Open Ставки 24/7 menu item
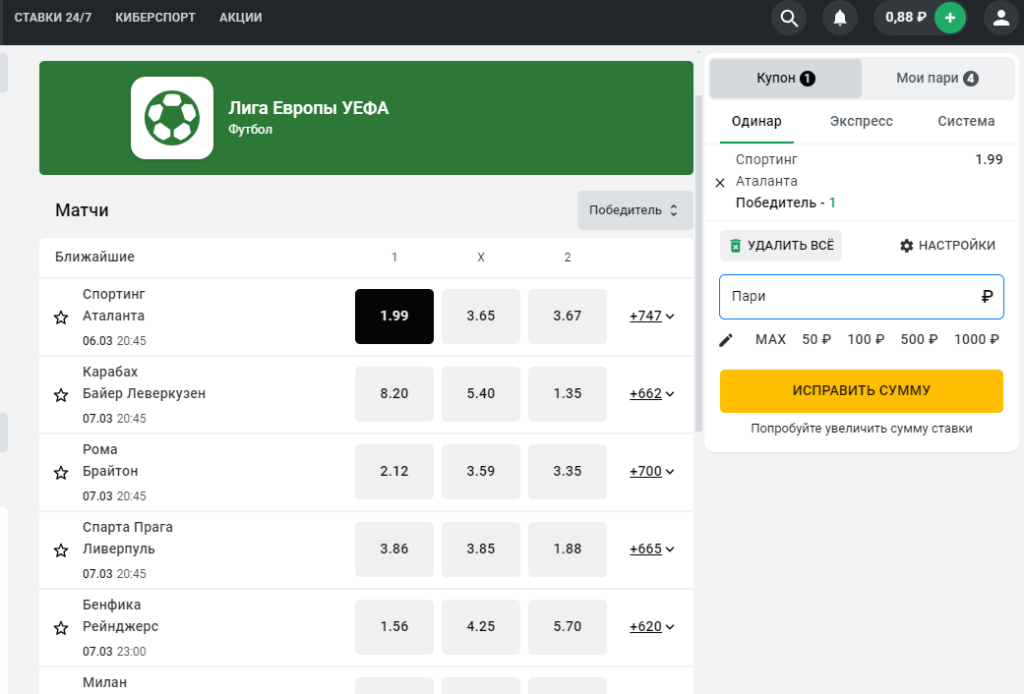This screenshot has height=694, width=1024. tap(53, 18)
